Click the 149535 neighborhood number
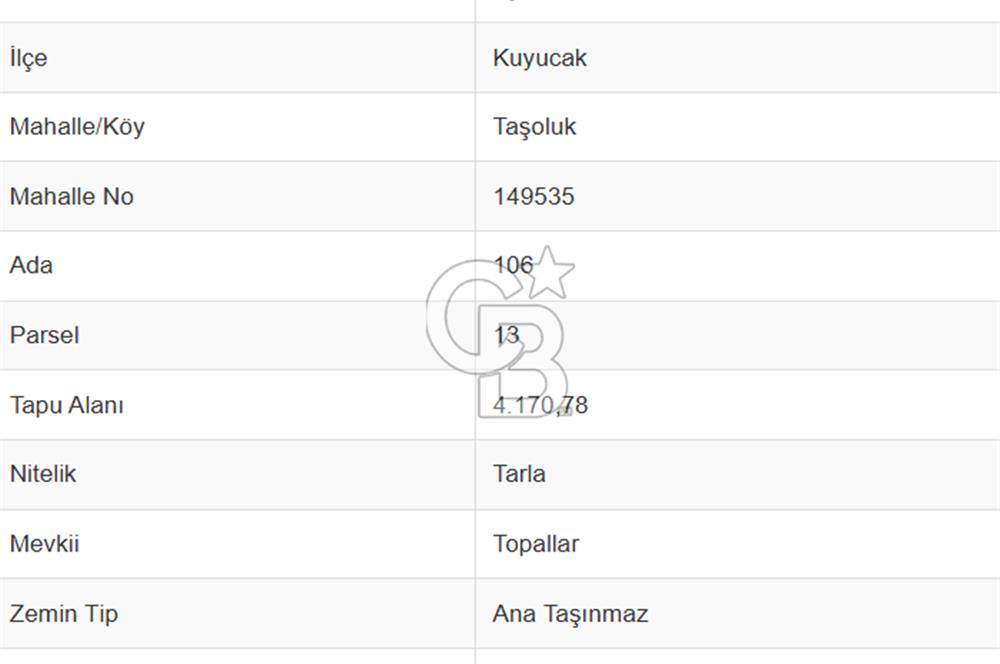Image resolution: width=1000 pixels, height=664 pixels. pos(534,196)
